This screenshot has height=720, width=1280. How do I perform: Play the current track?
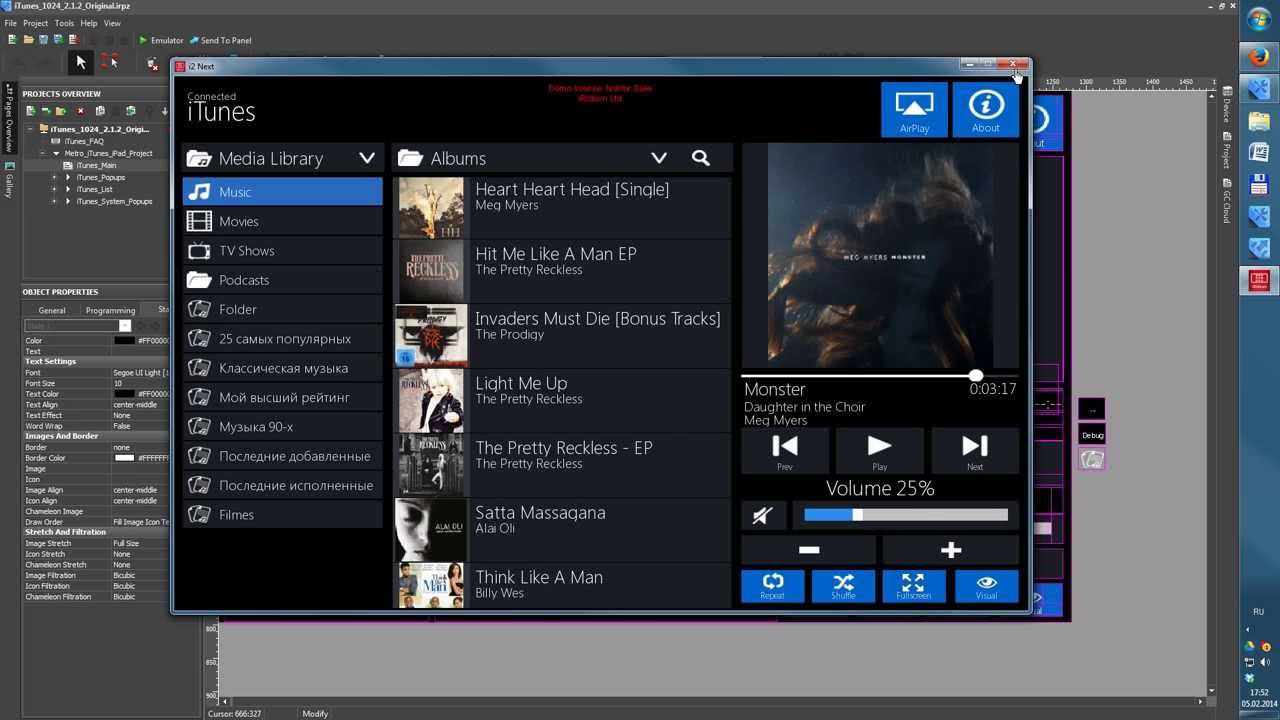point(880,450)
